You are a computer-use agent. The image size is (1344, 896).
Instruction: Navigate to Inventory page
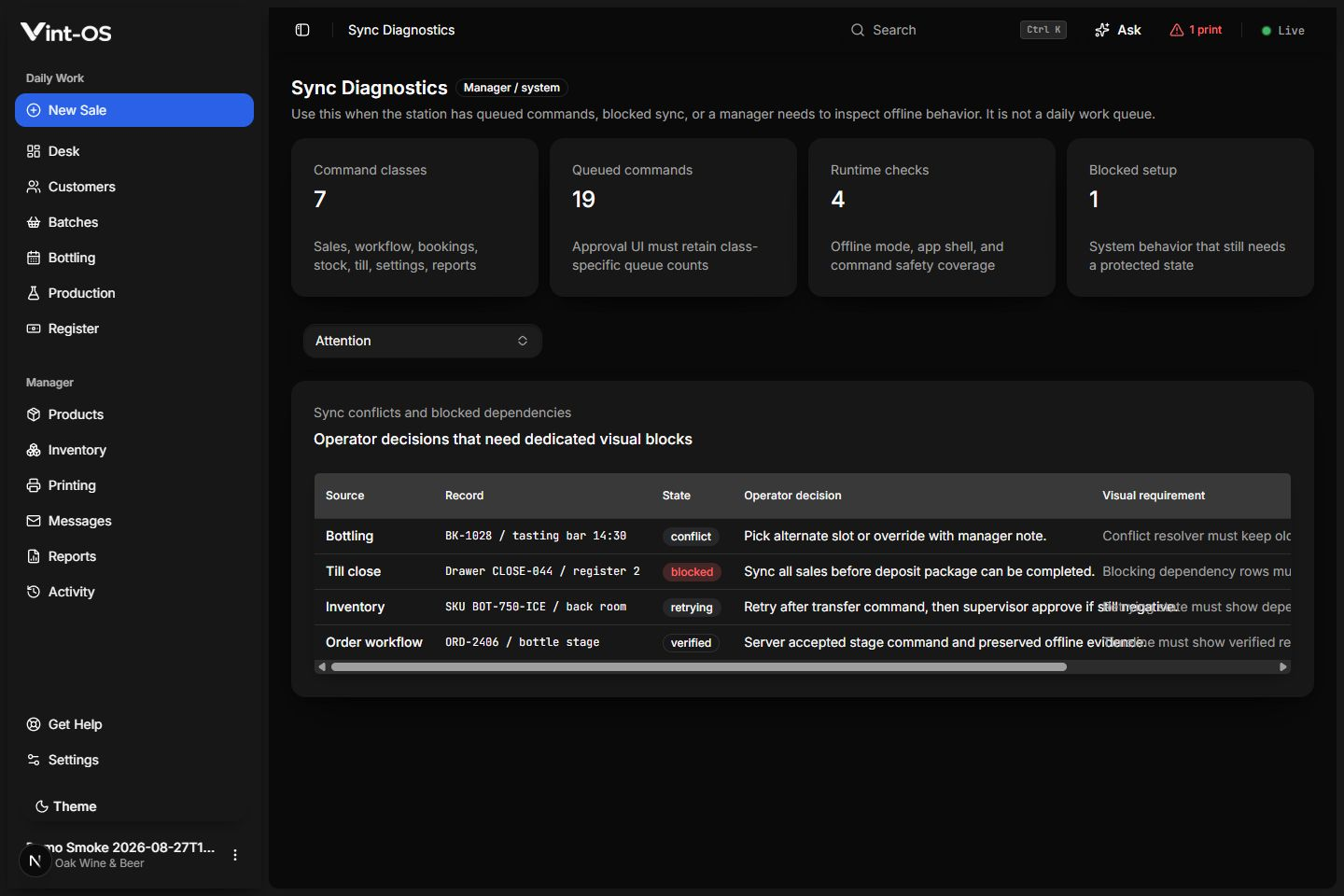click(x=134, y=450)
